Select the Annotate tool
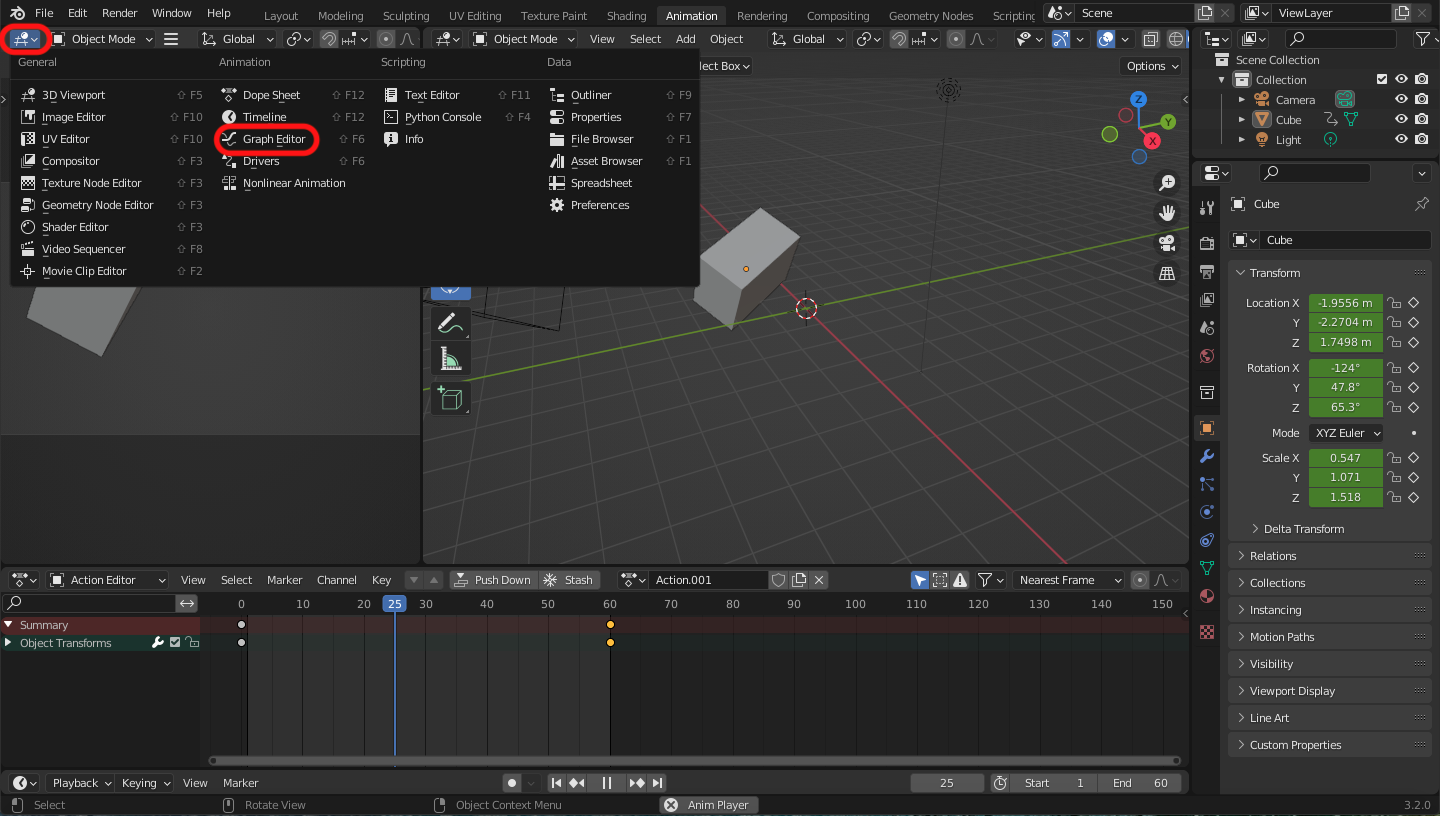The height and width of the screenshot is (816, 1440). click(x=450, y=323)
